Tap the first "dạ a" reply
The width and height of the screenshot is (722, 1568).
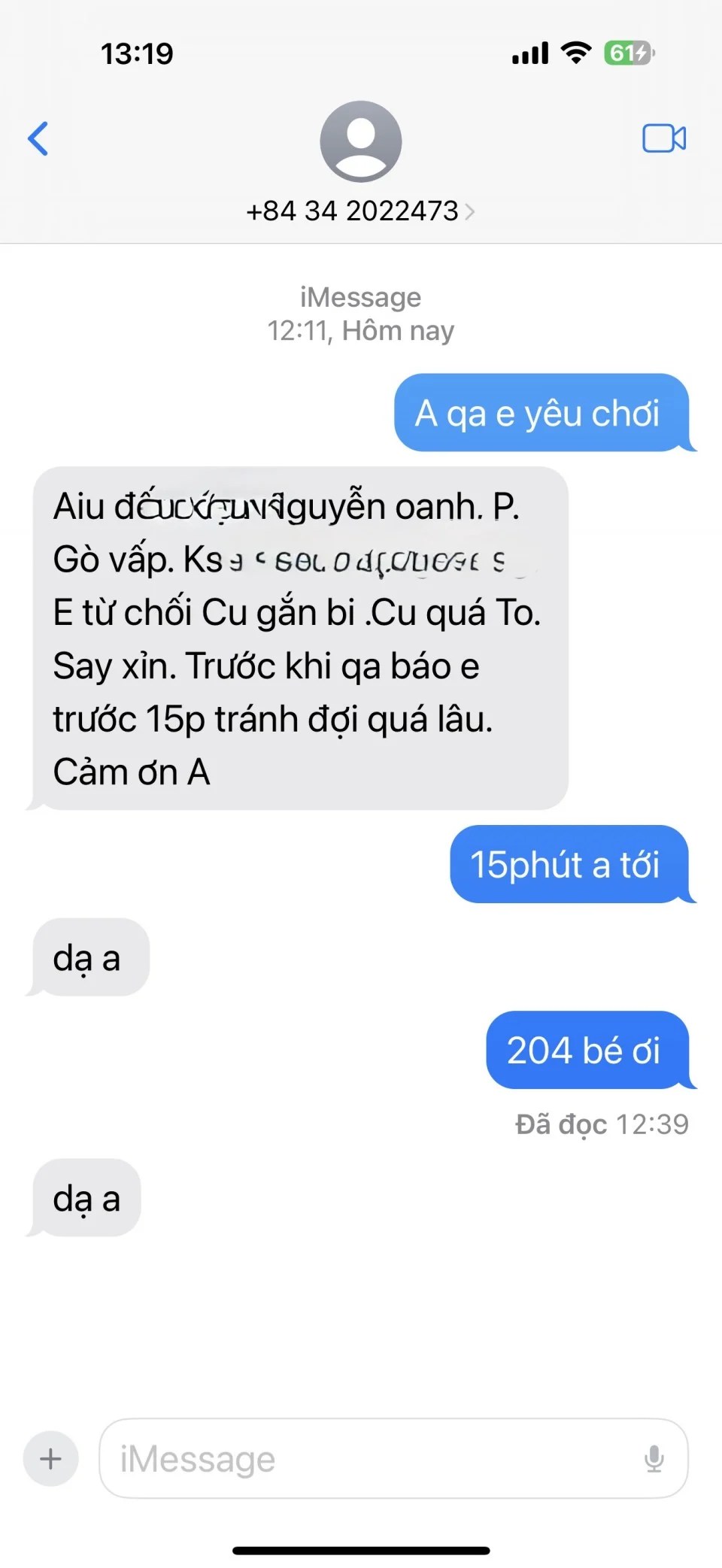pyautogui.click(x=89, y=957)
